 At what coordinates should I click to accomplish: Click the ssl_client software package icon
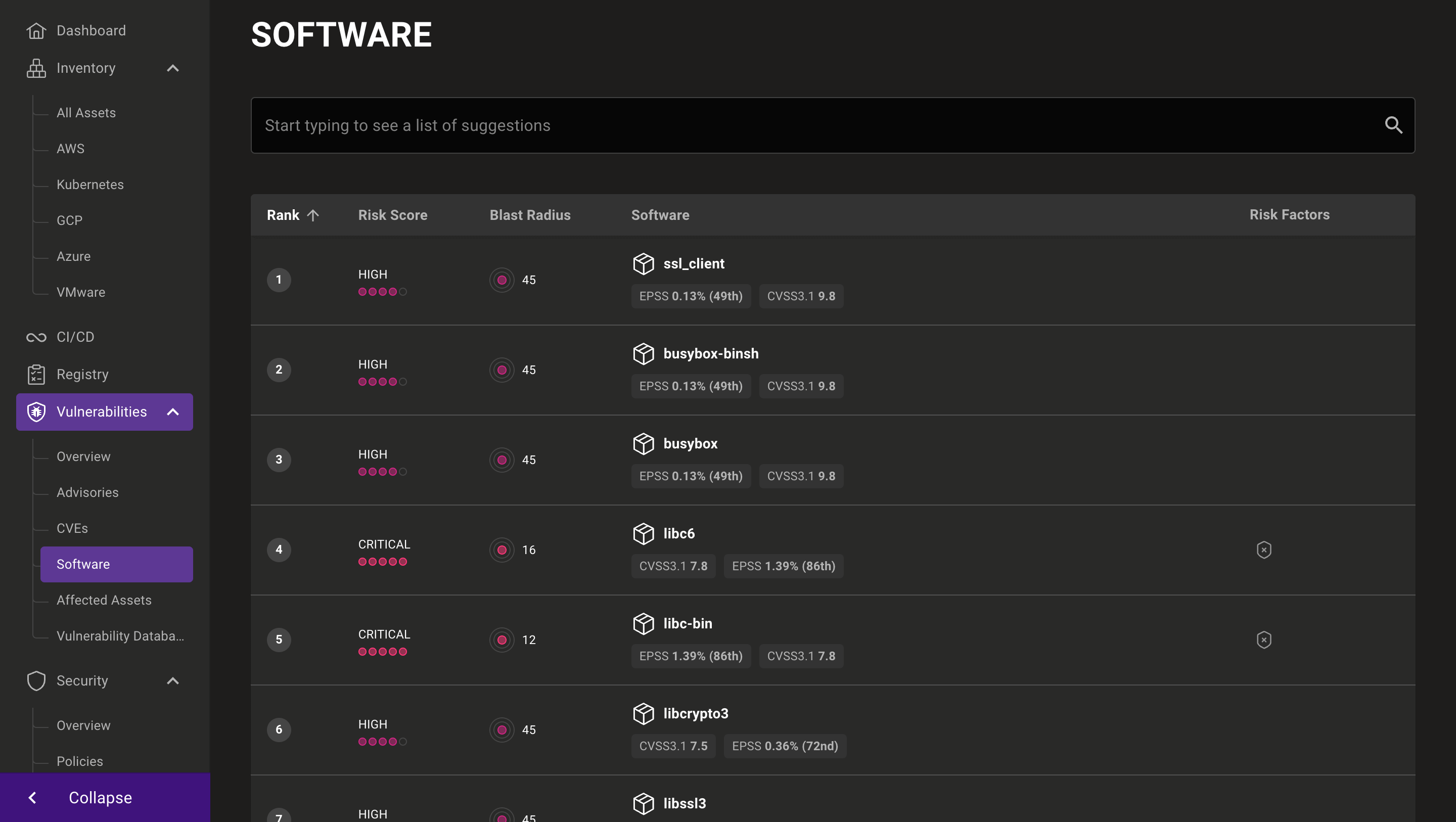pos(642,262)
